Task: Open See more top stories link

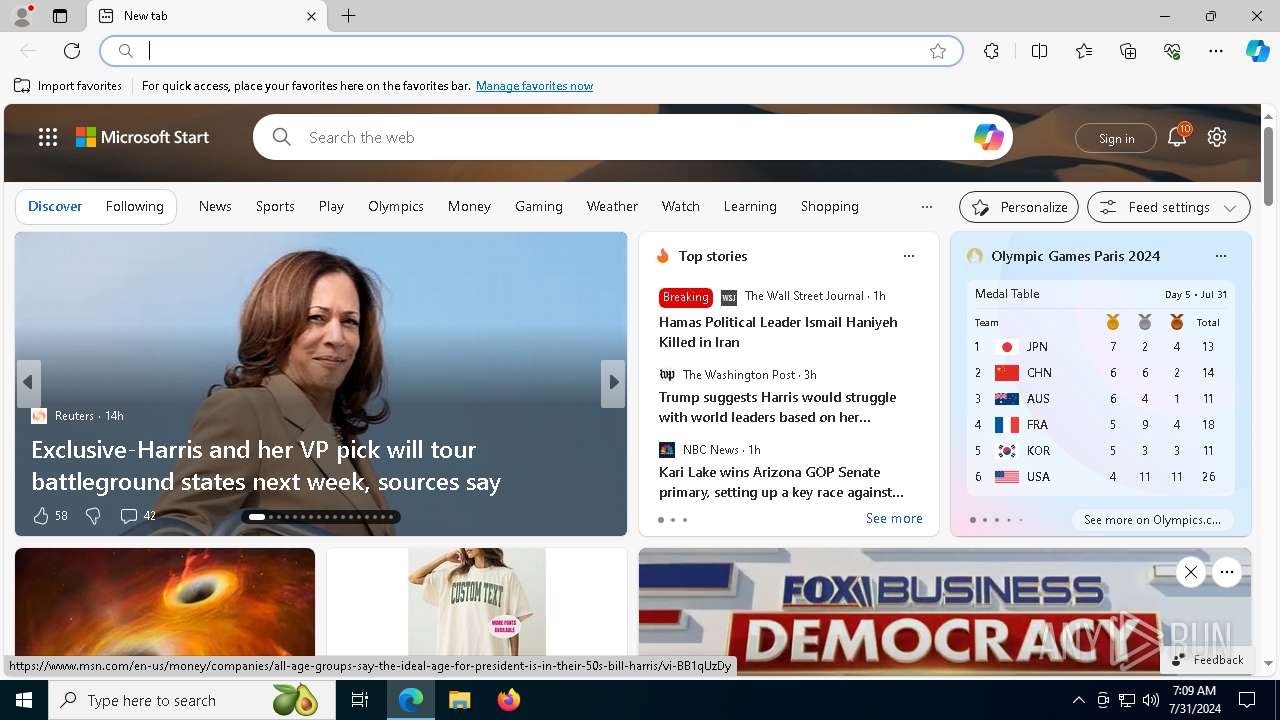Action: click(894, 518)
